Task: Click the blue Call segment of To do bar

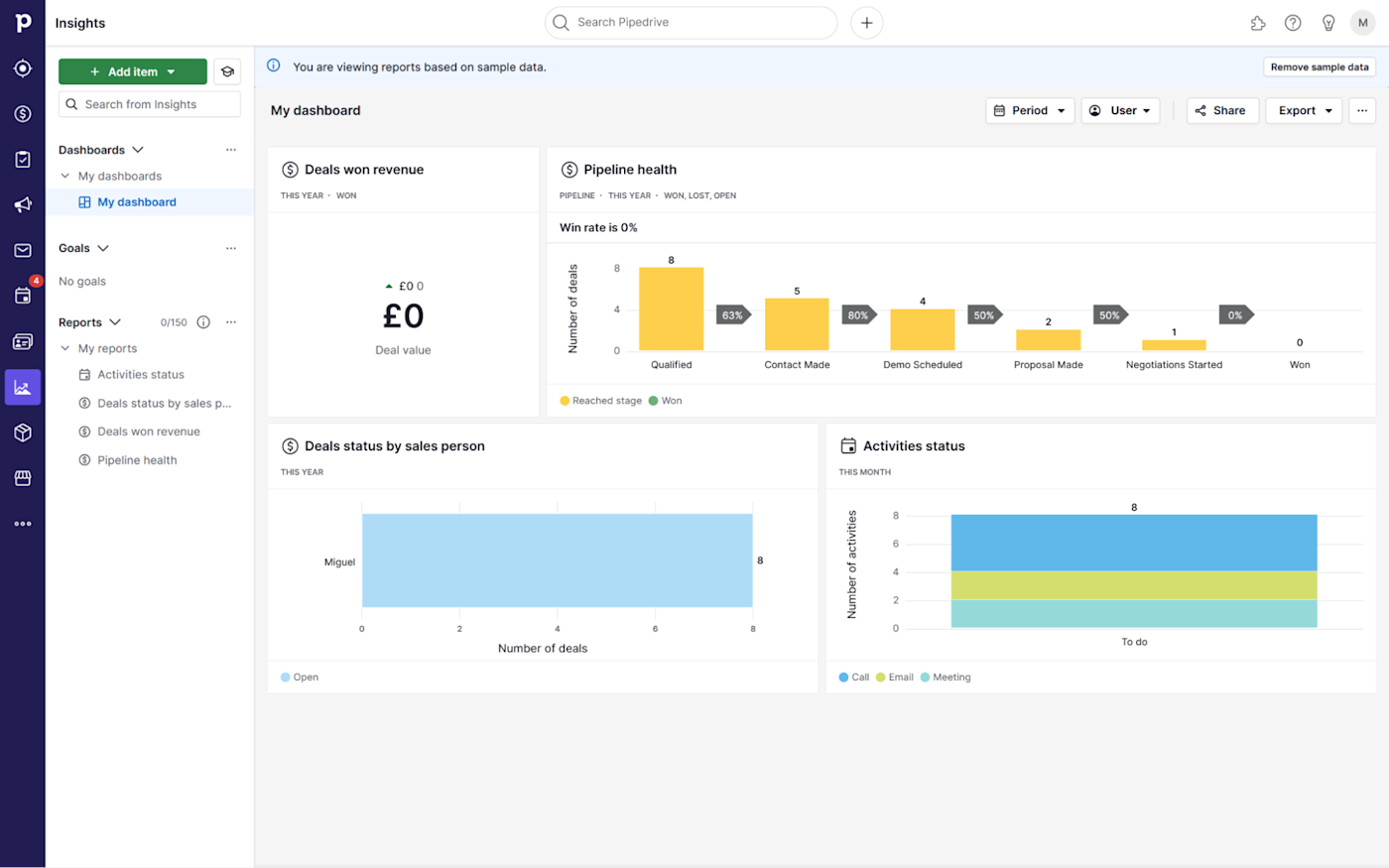Action: (1134, 543)
